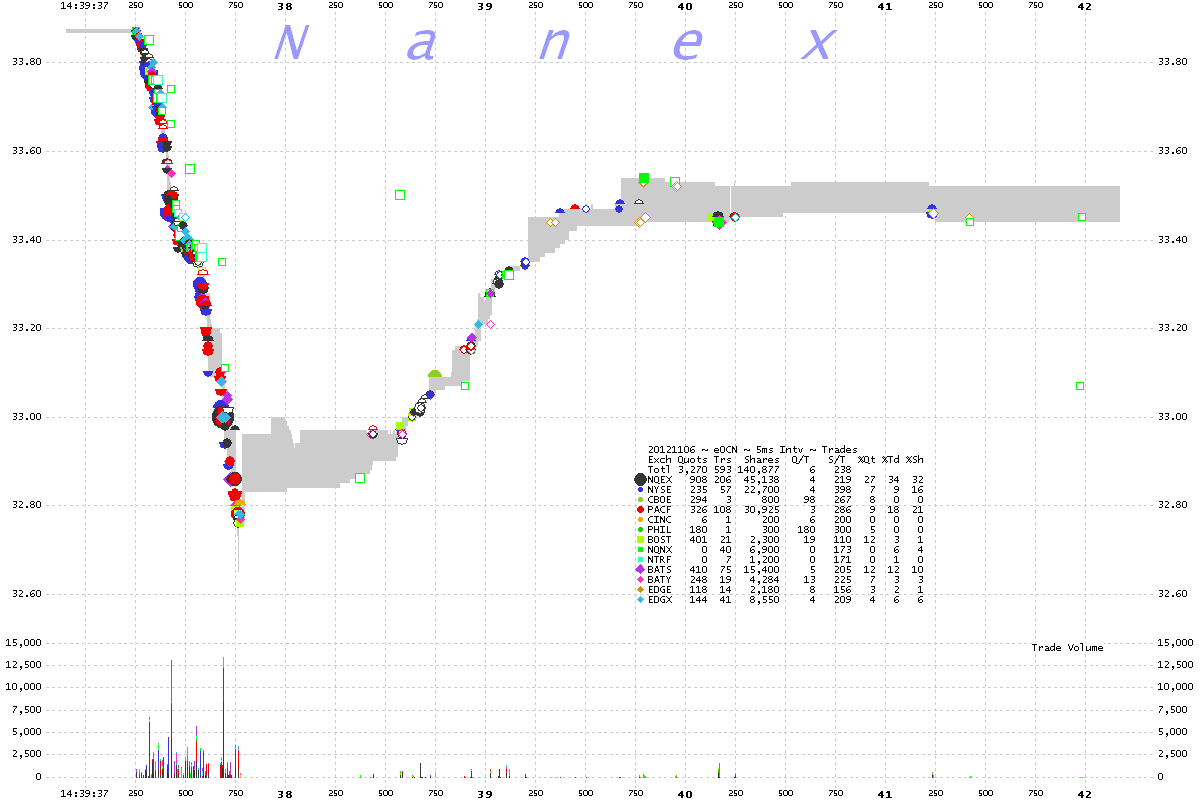Click the 'NQEX' exchange label
1200x800 pixels.
click(x=660, y=480)
